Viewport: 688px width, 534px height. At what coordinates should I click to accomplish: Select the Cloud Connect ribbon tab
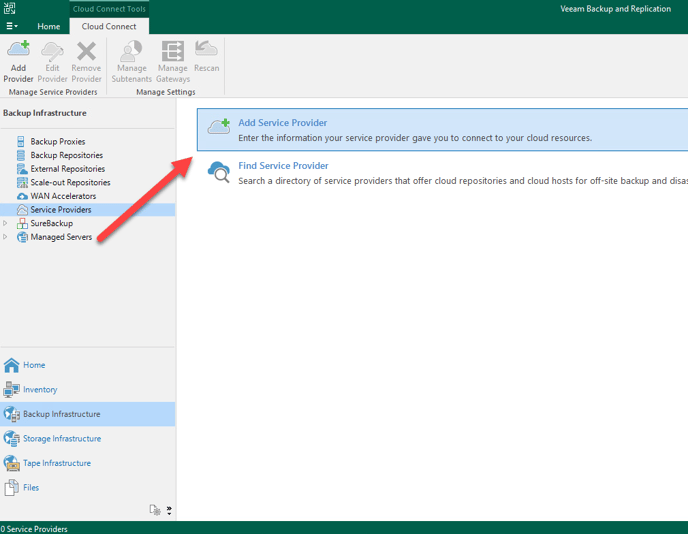(109, 26)
